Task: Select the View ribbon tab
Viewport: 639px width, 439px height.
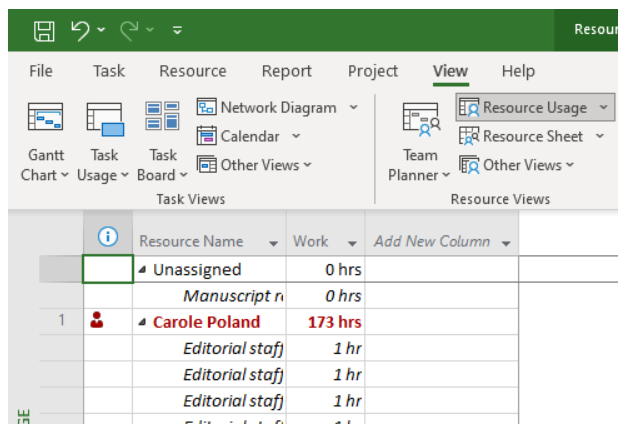Action: 450,71
